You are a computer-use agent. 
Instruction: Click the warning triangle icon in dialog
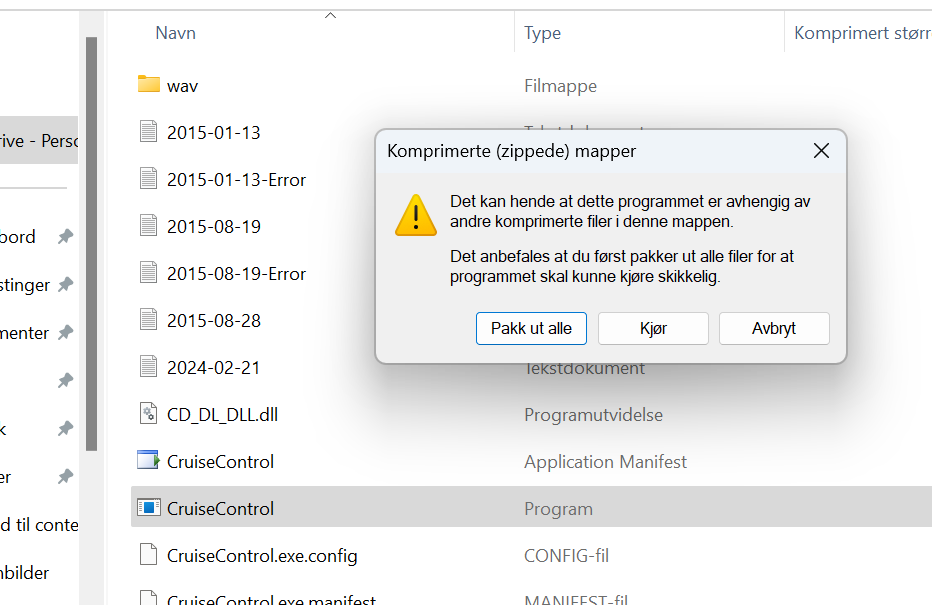pos(416,216)
